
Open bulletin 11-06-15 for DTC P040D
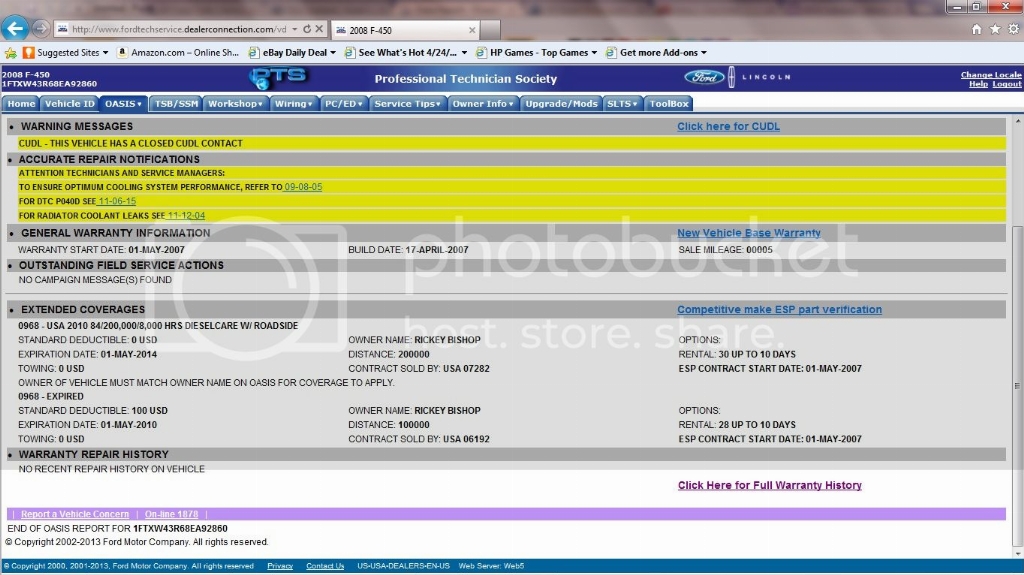click(118, 201)
